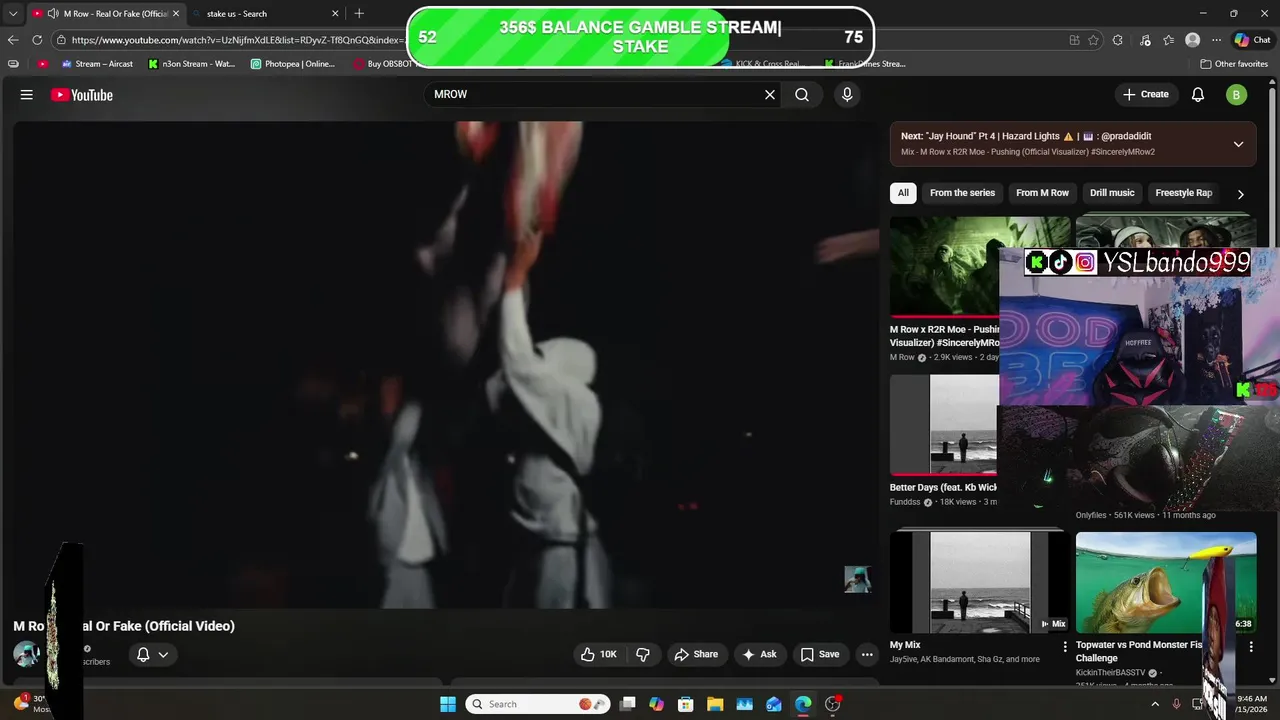Open KickinTheirBASSTV channel link

click(1110, 673)
